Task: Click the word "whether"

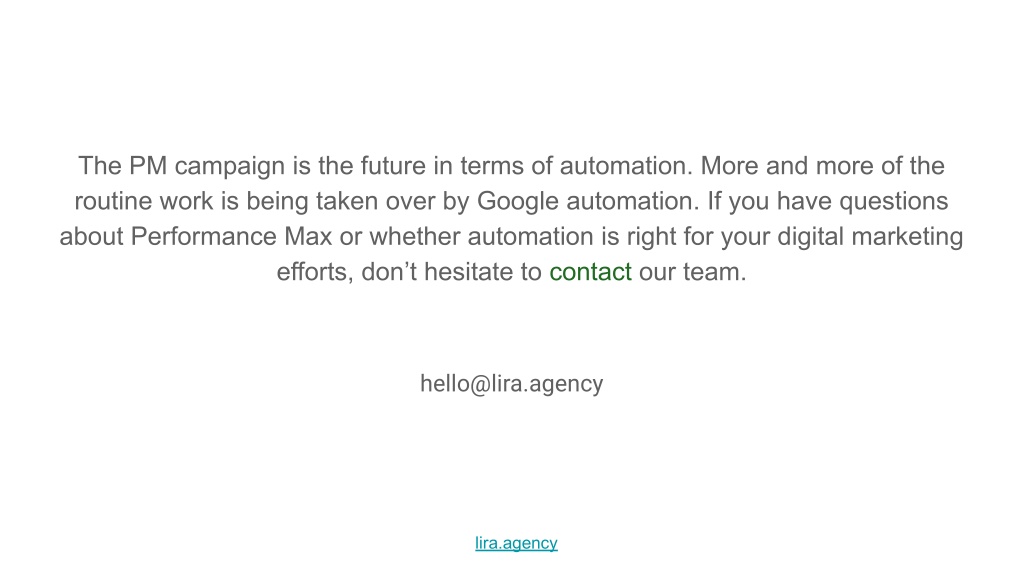Action: pos(415,236)
